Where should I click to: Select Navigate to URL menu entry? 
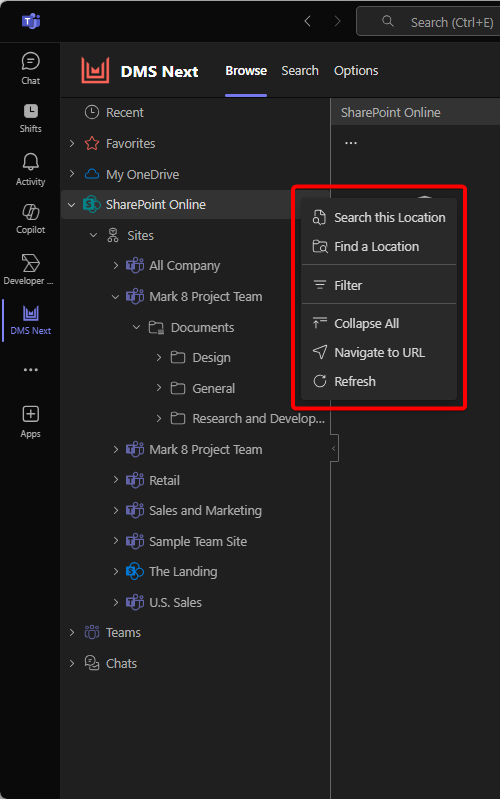click(x=379, y=353)
